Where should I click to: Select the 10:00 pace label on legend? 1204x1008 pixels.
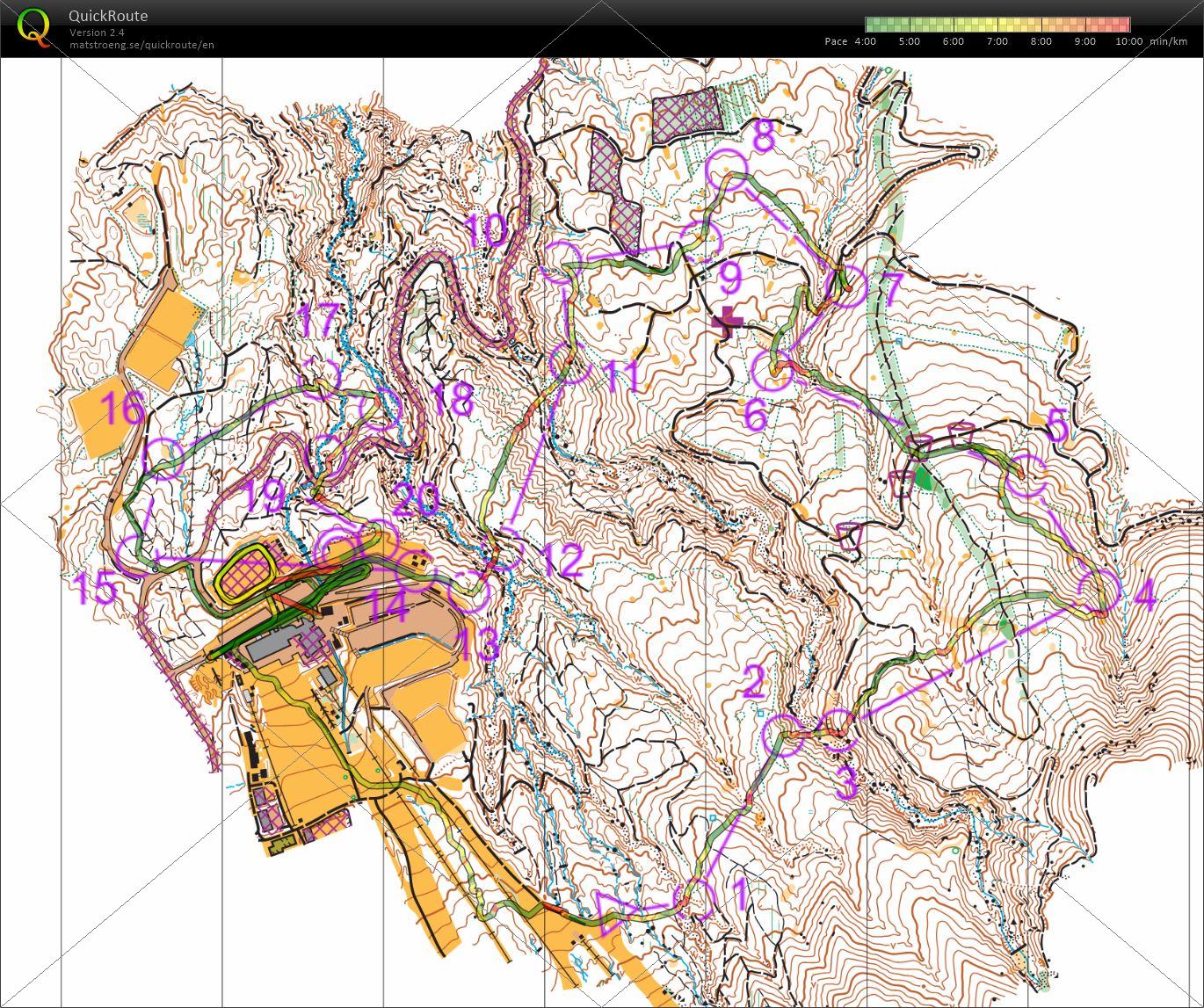pyautogui.click(x=1128, y=41)
